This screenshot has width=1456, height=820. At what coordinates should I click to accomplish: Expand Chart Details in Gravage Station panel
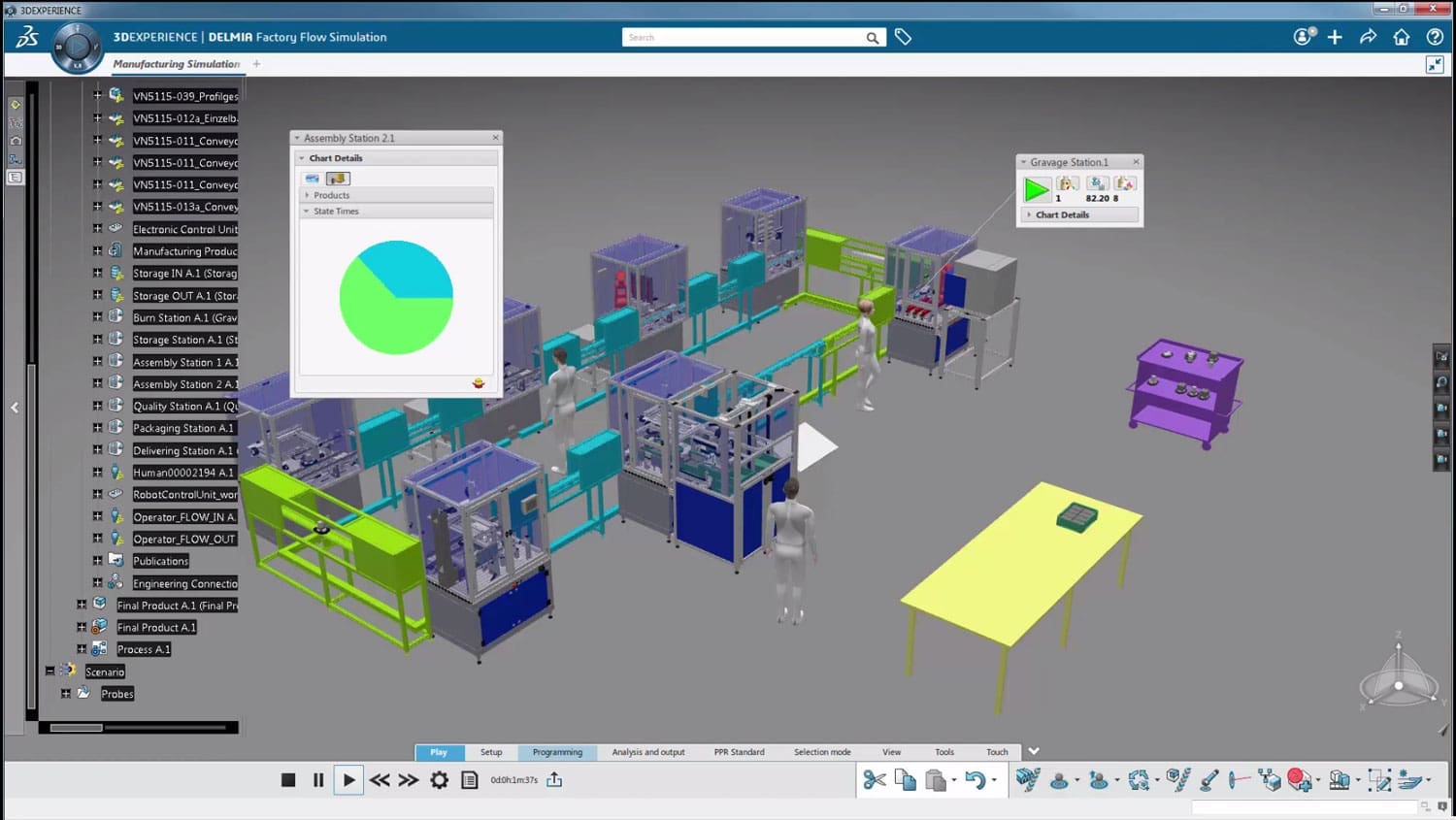point(1030,214)
